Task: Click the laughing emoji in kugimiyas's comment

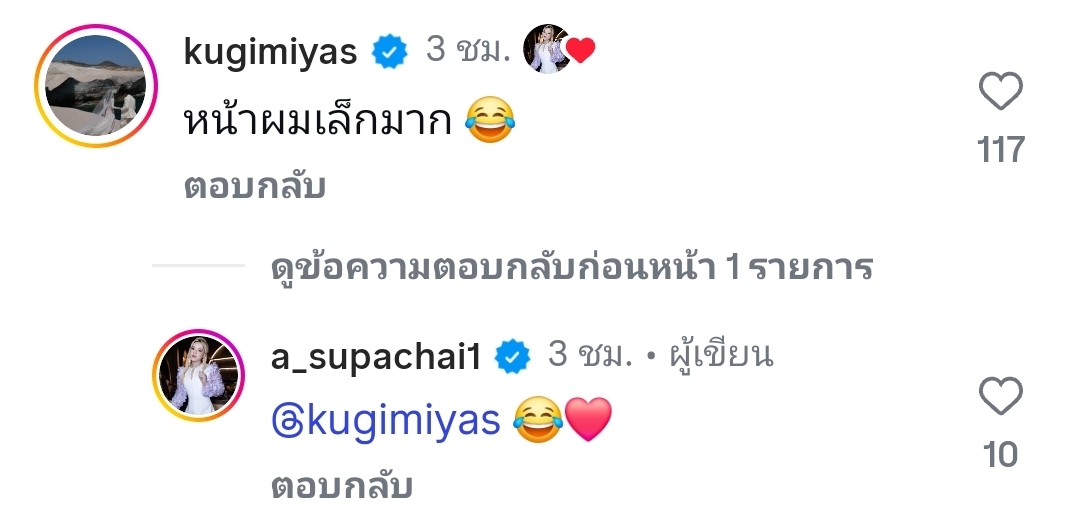Action: [x=491, y=123]
